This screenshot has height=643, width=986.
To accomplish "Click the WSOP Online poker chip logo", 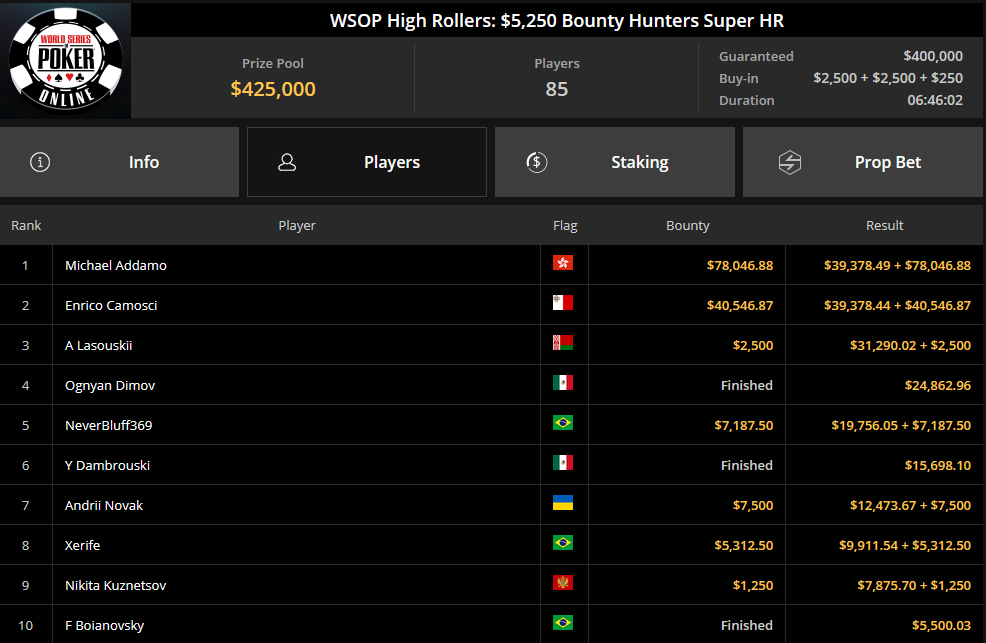I will [66, 59].
